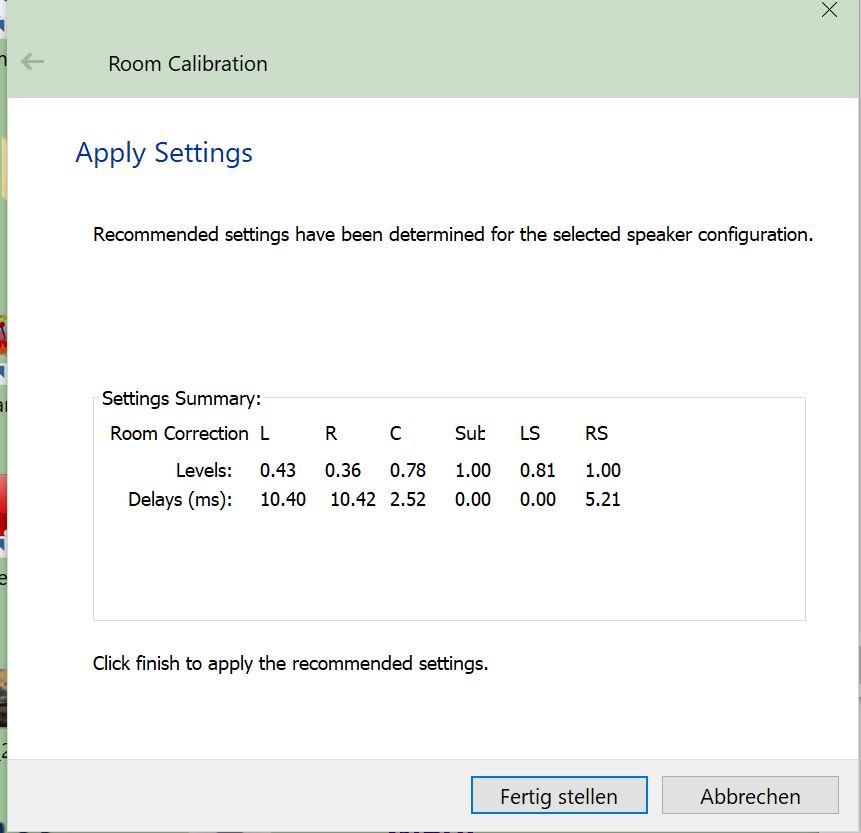The image size is (861, 833).
Task: Click the LS delay value 0.00
Action: pos(538,499)
